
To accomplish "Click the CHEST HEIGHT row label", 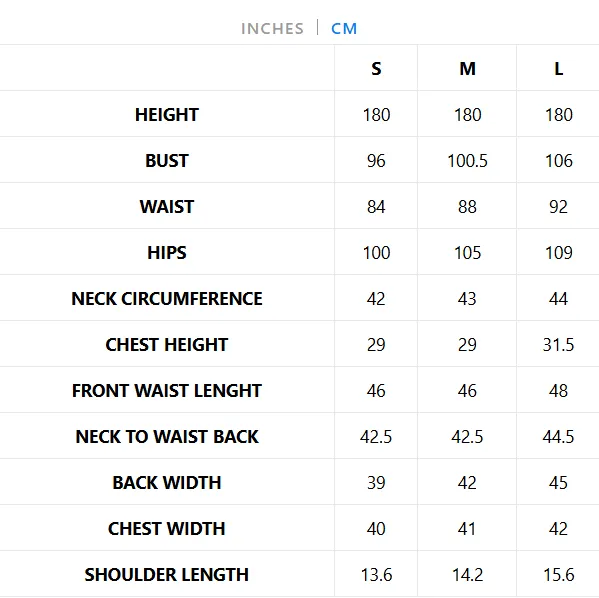I will coord(167,345).
